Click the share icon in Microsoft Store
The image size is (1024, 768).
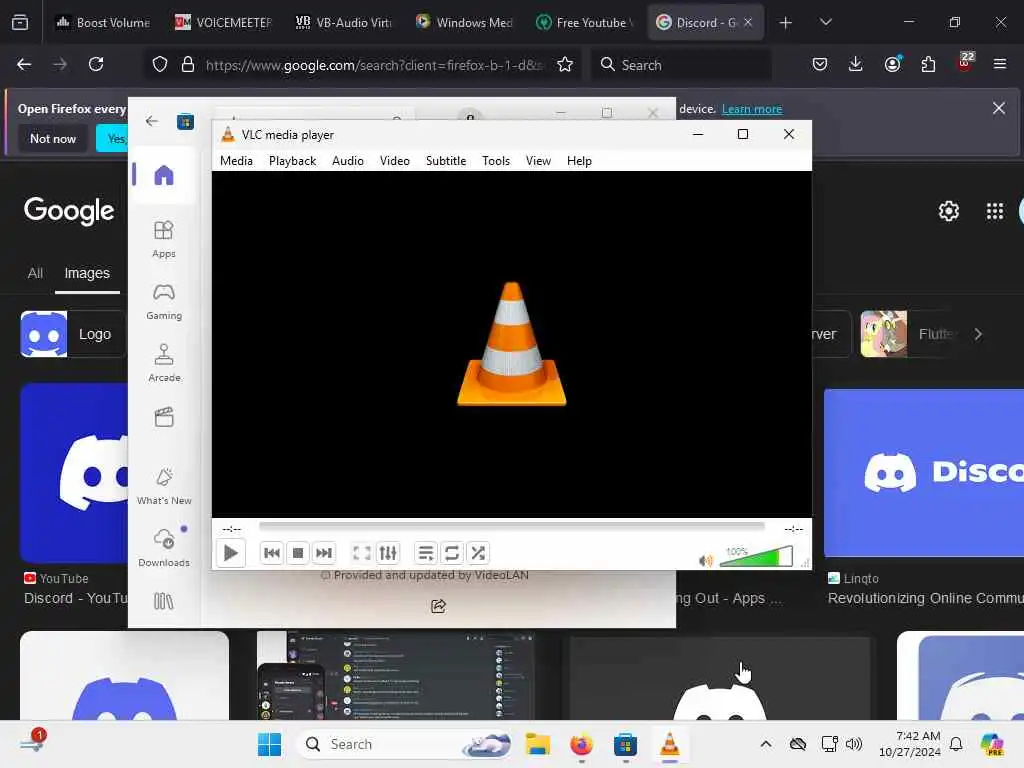pos(438,607)
